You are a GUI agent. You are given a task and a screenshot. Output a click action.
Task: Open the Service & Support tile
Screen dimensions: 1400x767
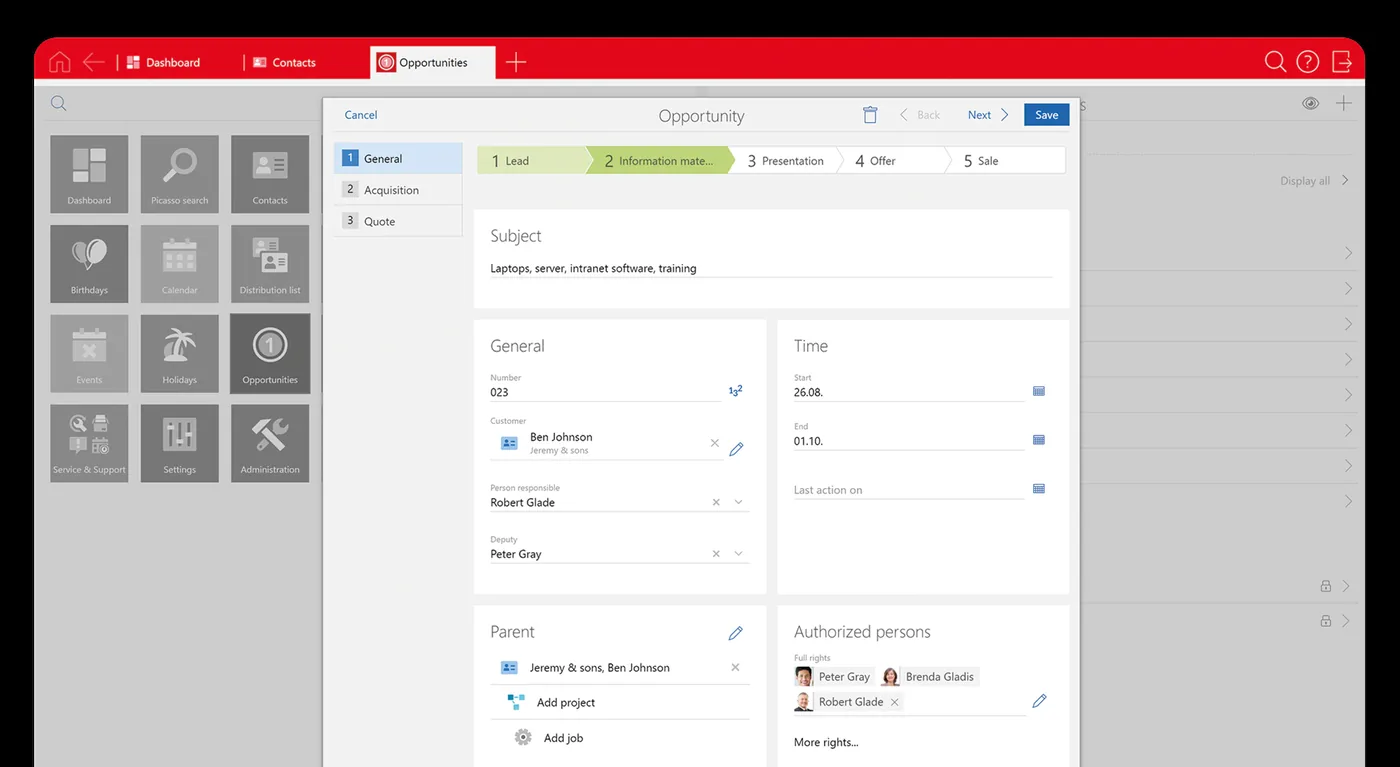tap(89, 443)
